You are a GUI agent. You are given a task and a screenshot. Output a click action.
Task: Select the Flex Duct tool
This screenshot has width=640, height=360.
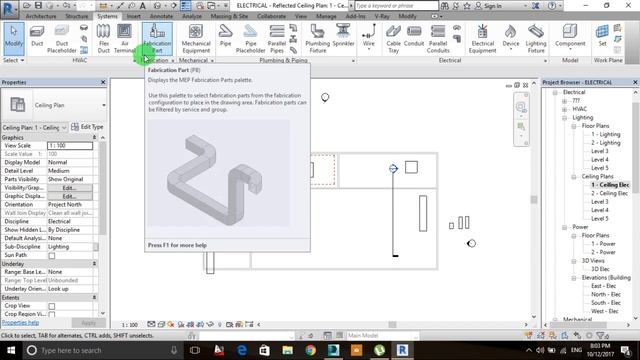(x=104, y=39)
